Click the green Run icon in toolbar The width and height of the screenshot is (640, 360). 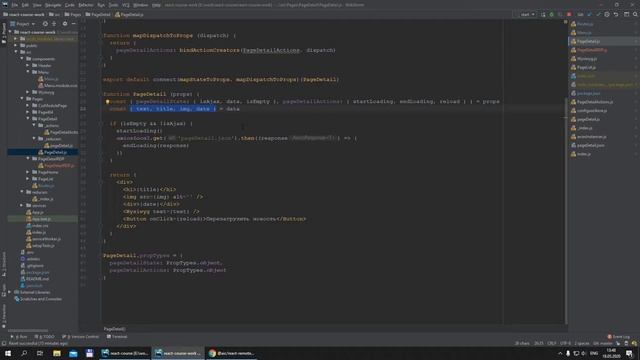coord(551,14)
